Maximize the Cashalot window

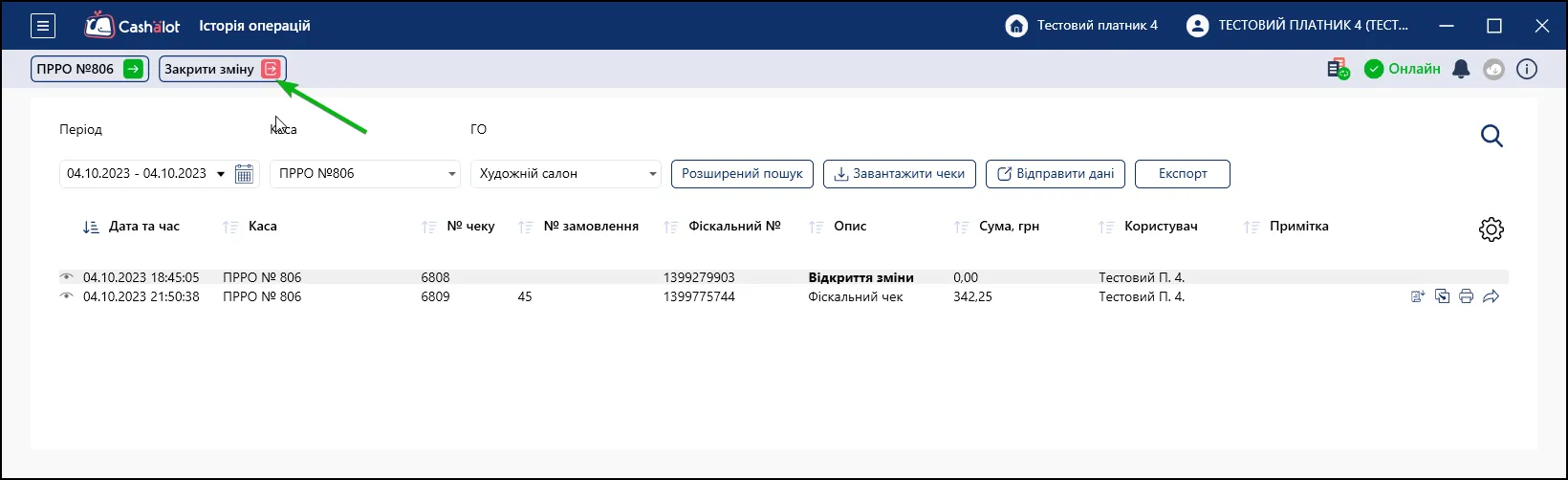point(1494,26)
